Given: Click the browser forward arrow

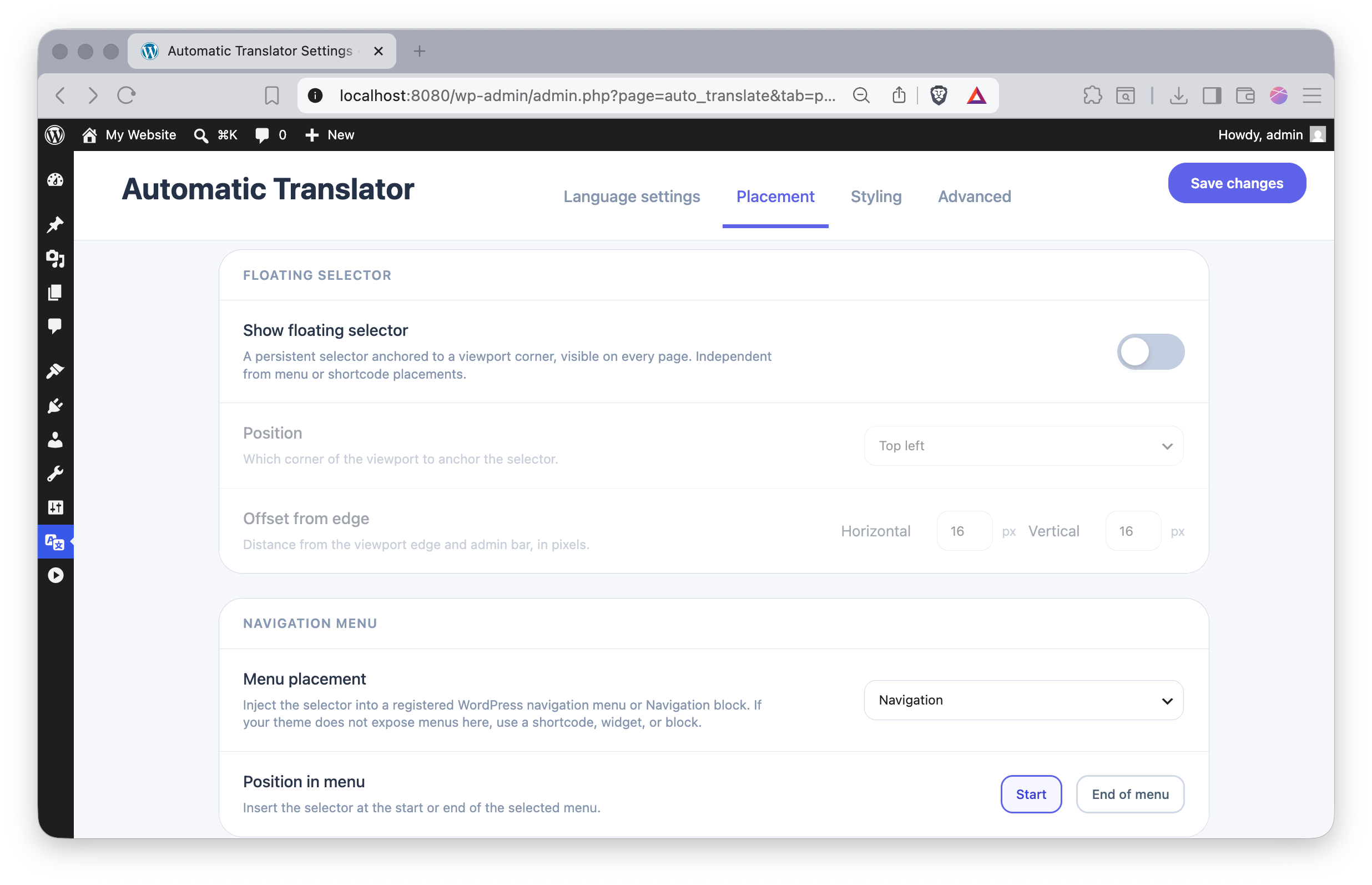Looking at the screenshot, I should point(93,95).
